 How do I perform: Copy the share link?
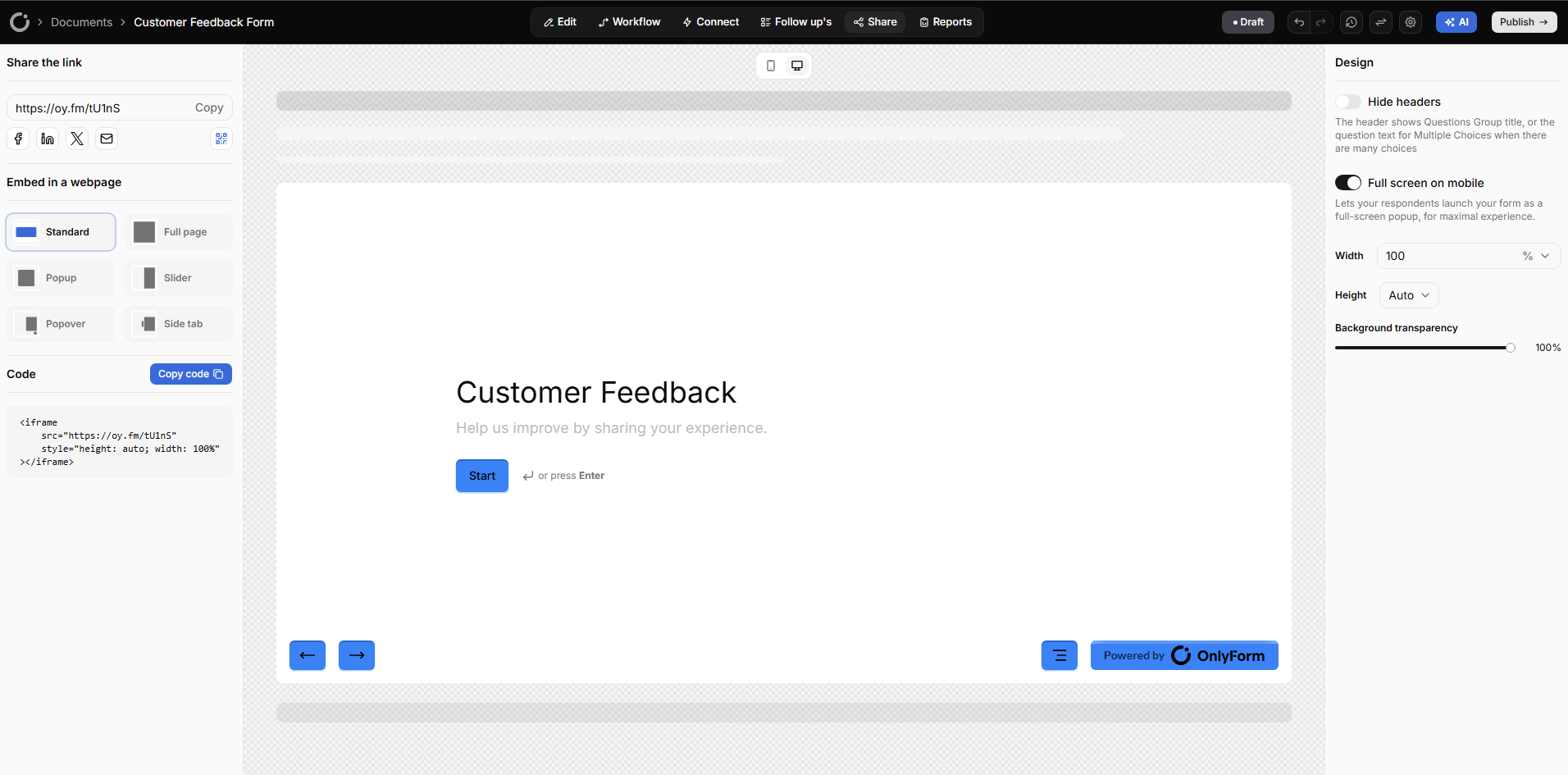pos(209,107)
